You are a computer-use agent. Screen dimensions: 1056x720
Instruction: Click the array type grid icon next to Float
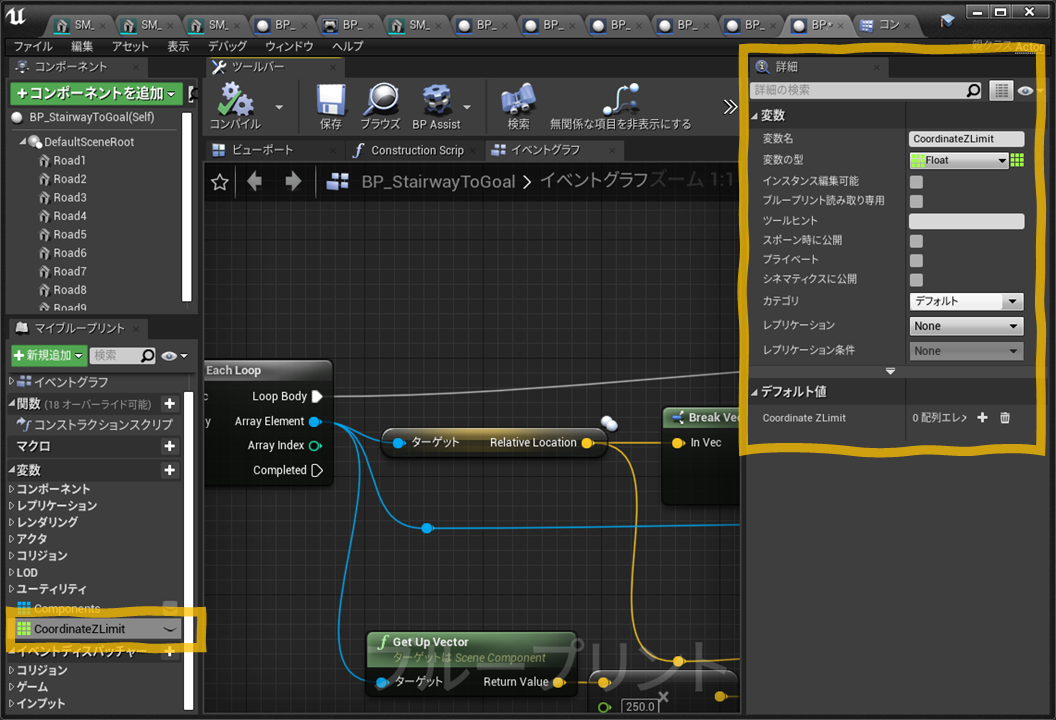click(x=1018, y=160)
